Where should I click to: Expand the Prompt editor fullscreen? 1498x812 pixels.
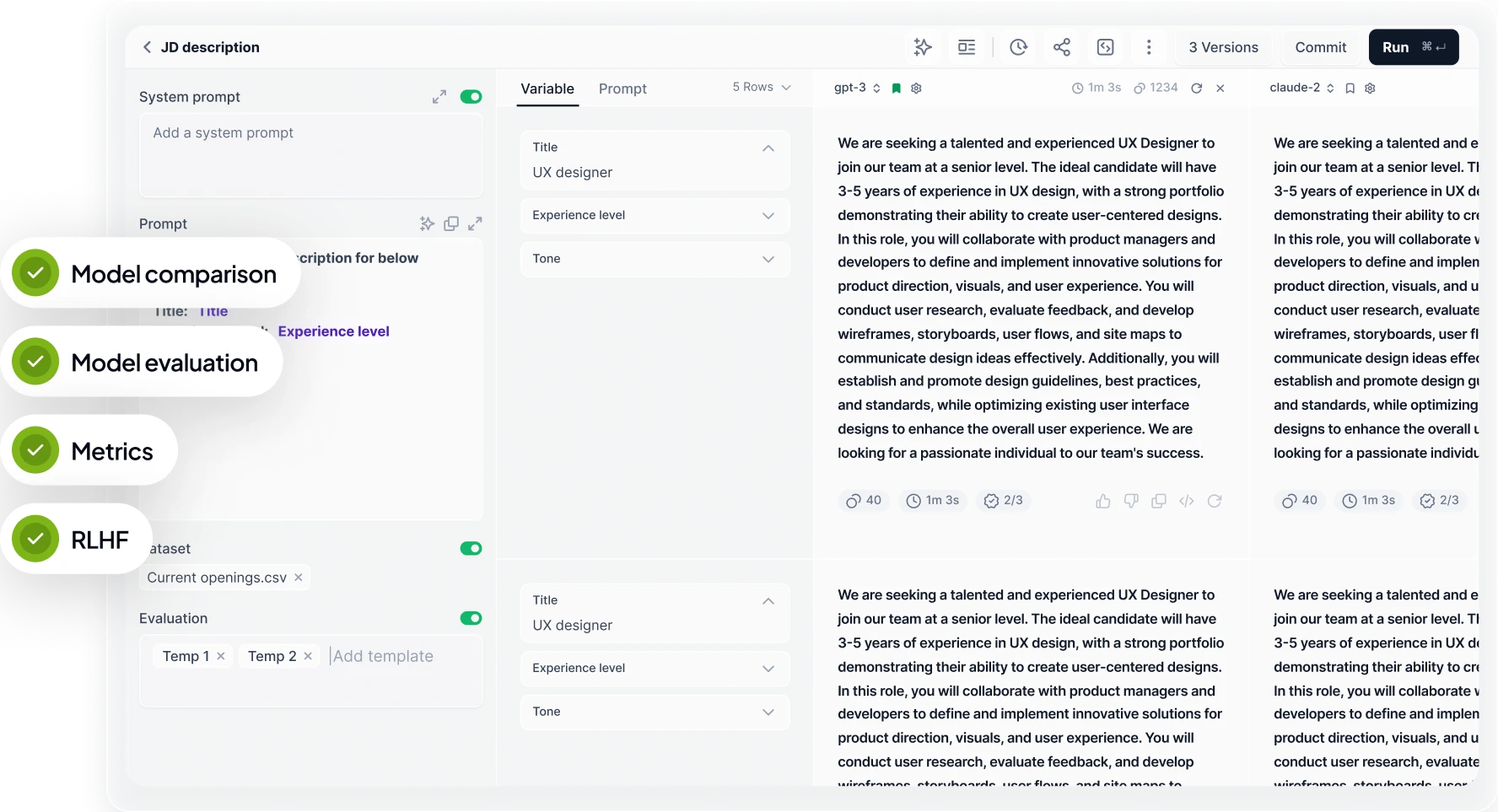pos(475,223)
